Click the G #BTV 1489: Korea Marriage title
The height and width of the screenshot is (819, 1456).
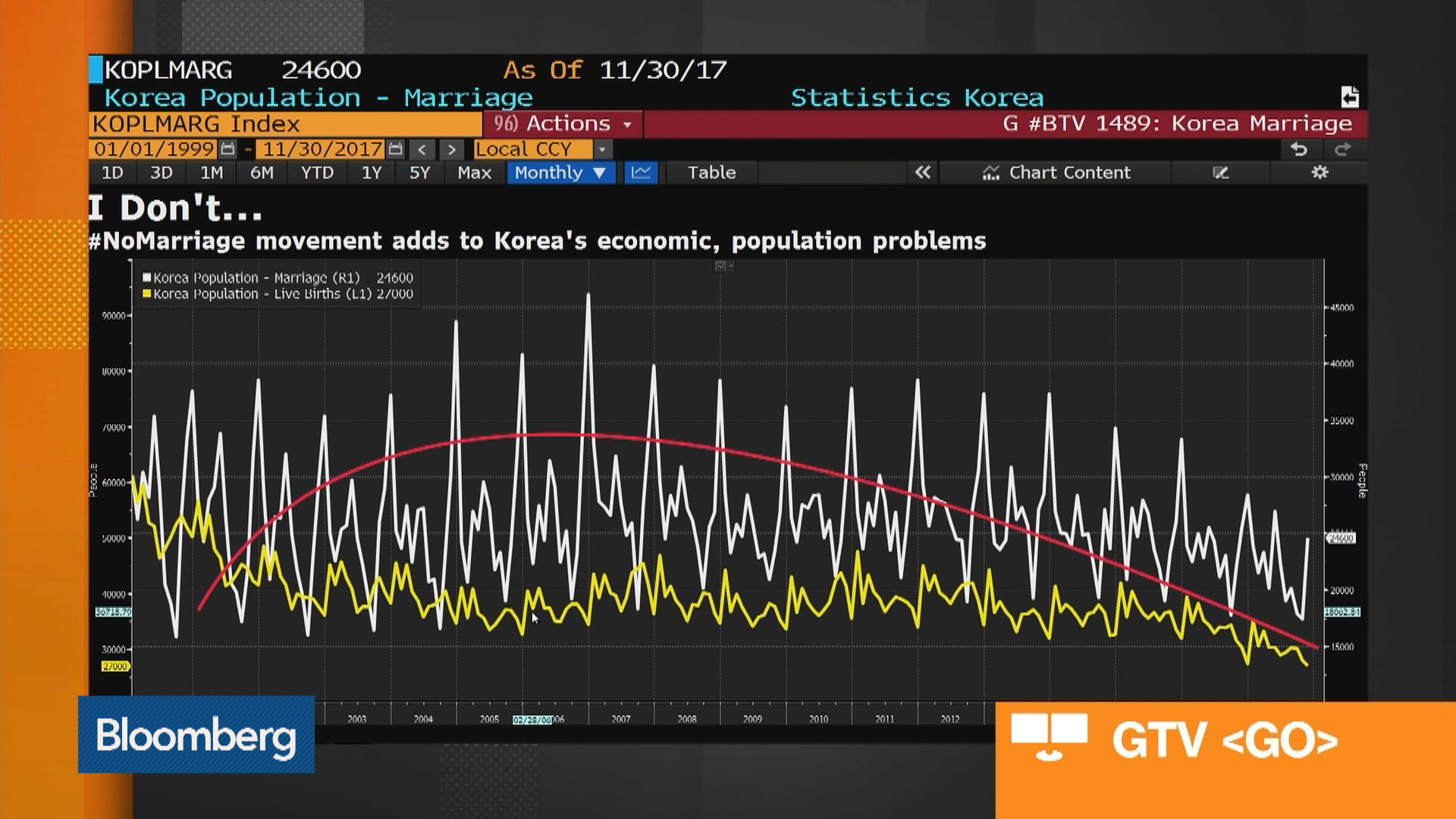1177,124
